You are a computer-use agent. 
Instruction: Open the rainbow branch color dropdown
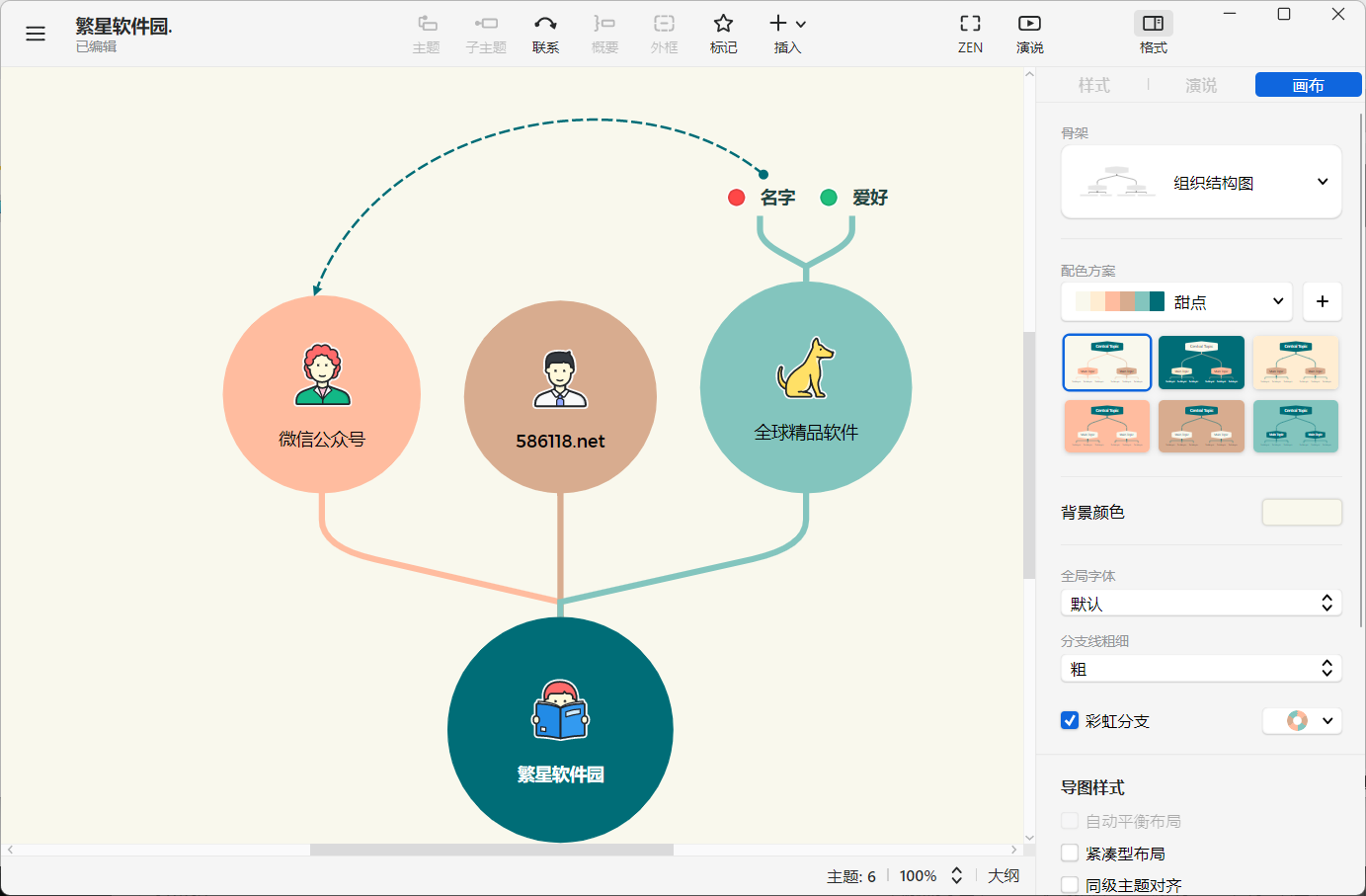[x=1302, y=720]
